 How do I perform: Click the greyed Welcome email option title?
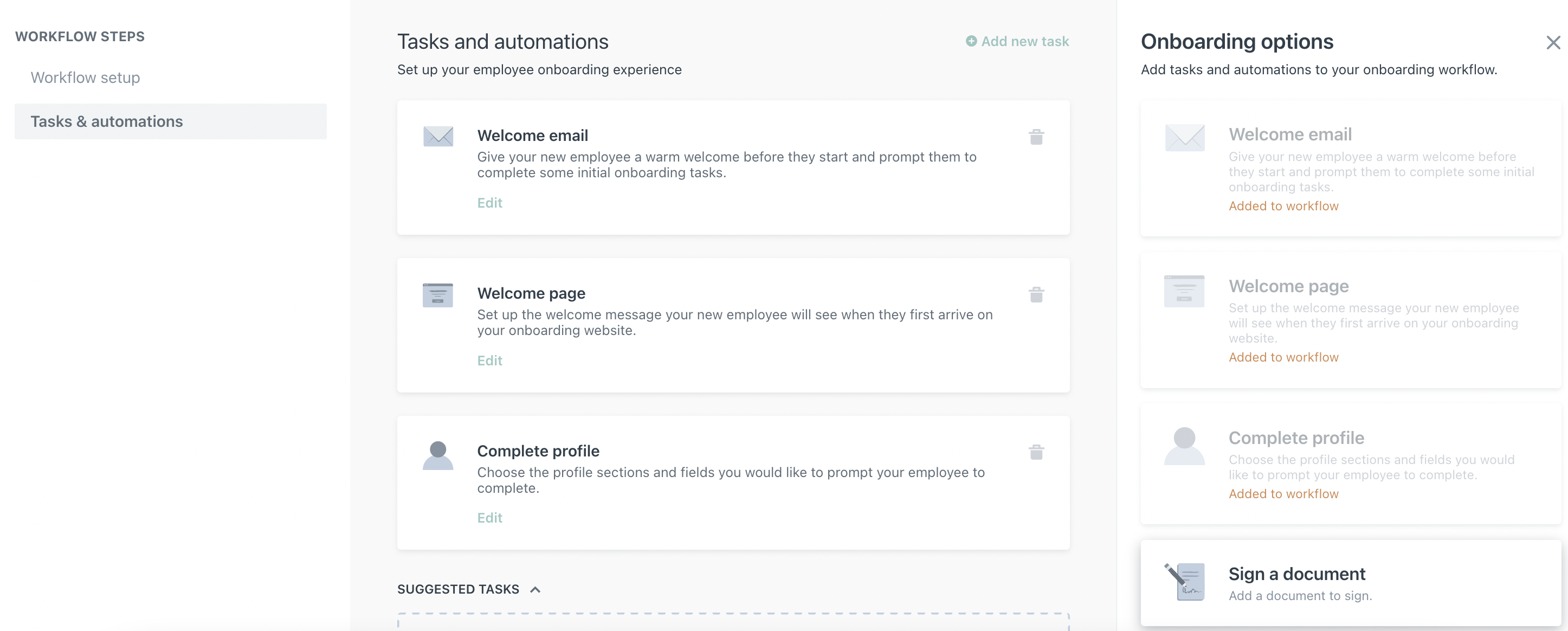click(1290, 134)
